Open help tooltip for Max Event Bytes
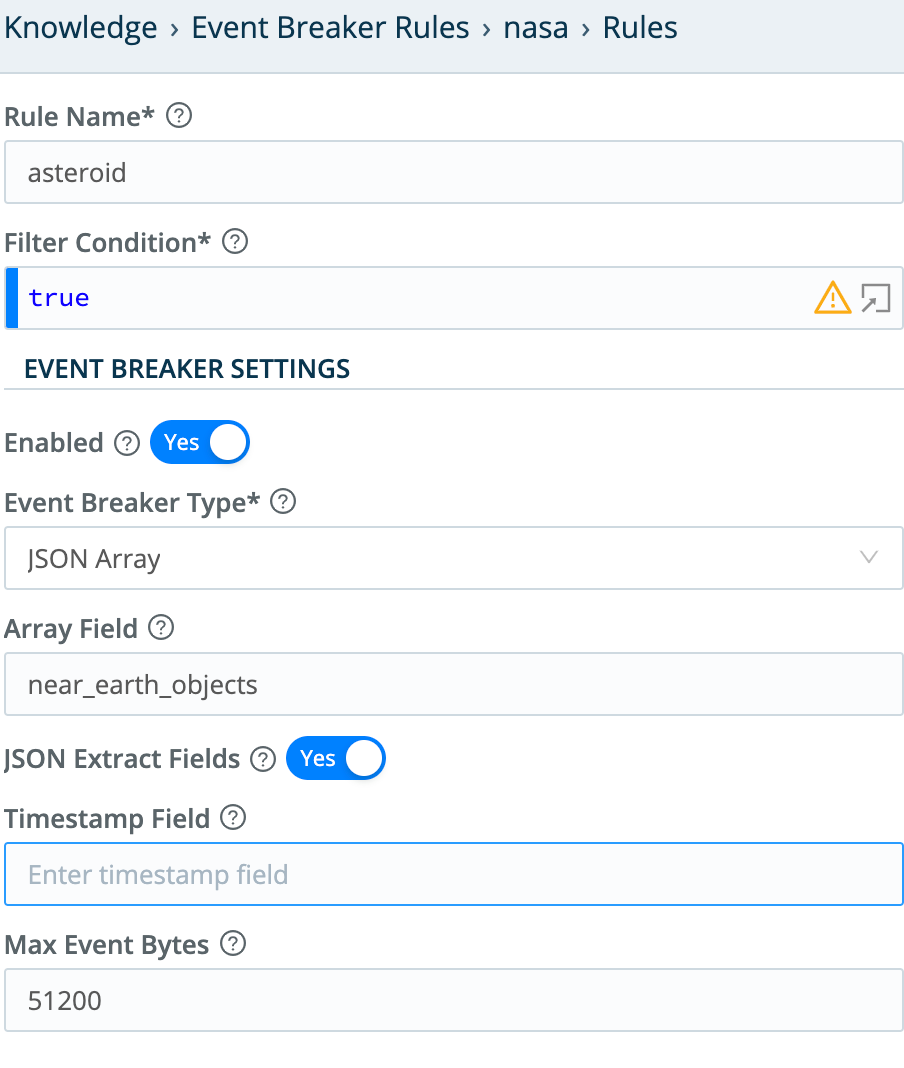The height and width of the screenshot is (1068, 904). coord(232,944)
